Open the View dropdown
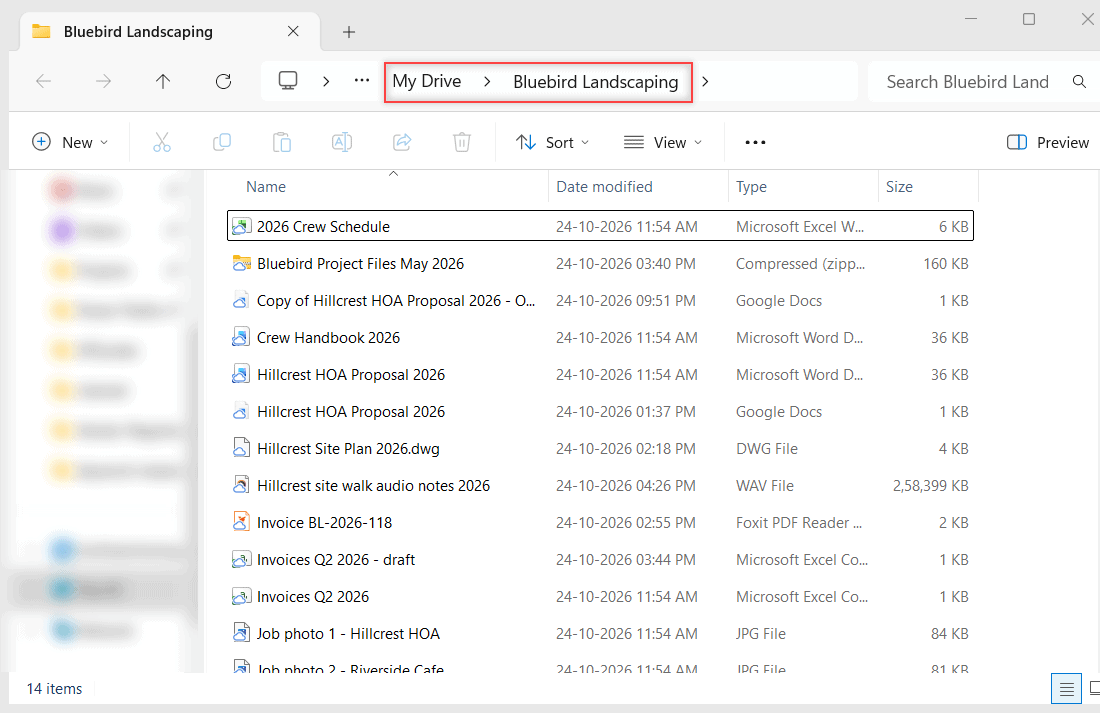The height and width of the screenshot is (713, 1100). click(663, 142)
